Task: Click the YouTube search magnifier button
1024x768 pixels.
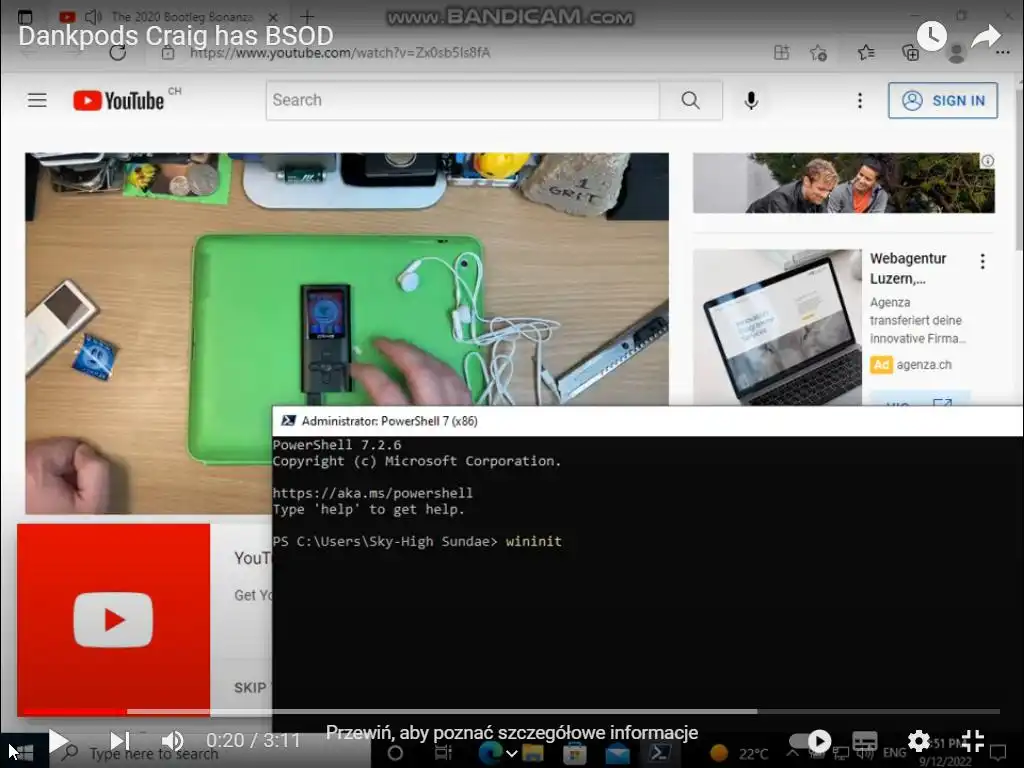Action: click(x=690, y=100)
